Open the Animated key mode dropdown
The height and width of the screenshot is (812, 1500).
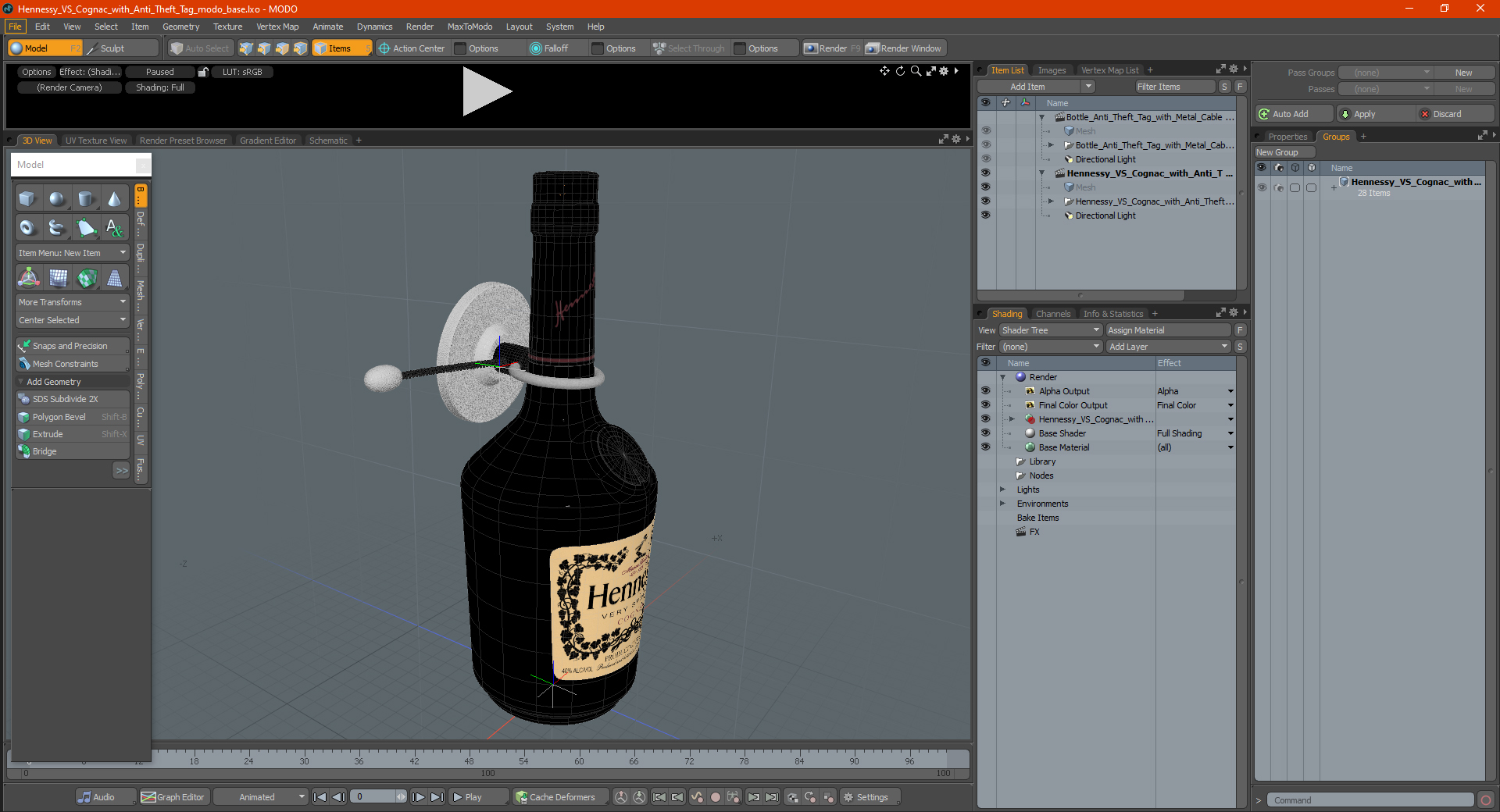pos(260,797)
